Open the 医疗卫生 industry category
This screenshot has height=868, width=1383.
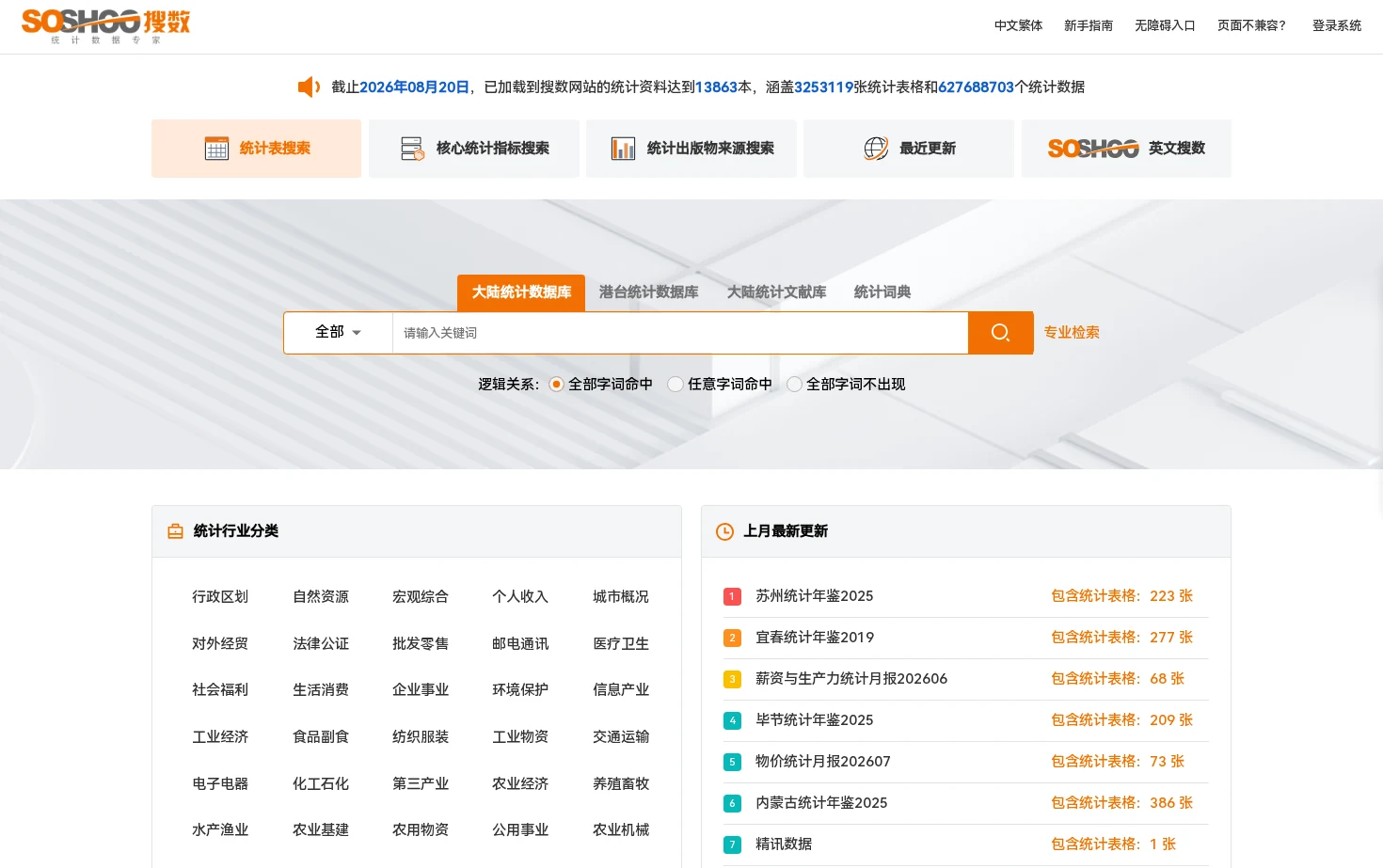[x=621, y=644]
